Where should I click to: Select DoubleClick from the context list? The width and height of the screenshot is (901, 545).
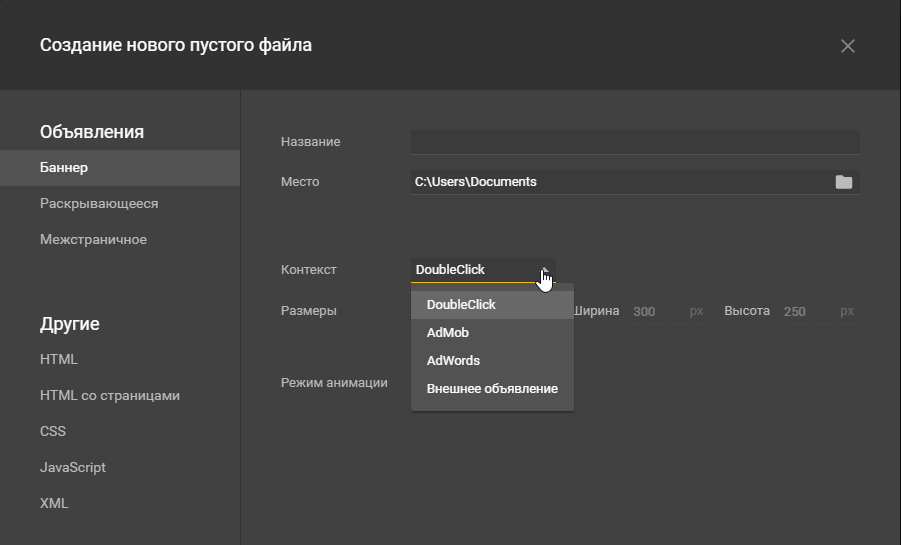point(461,305)
